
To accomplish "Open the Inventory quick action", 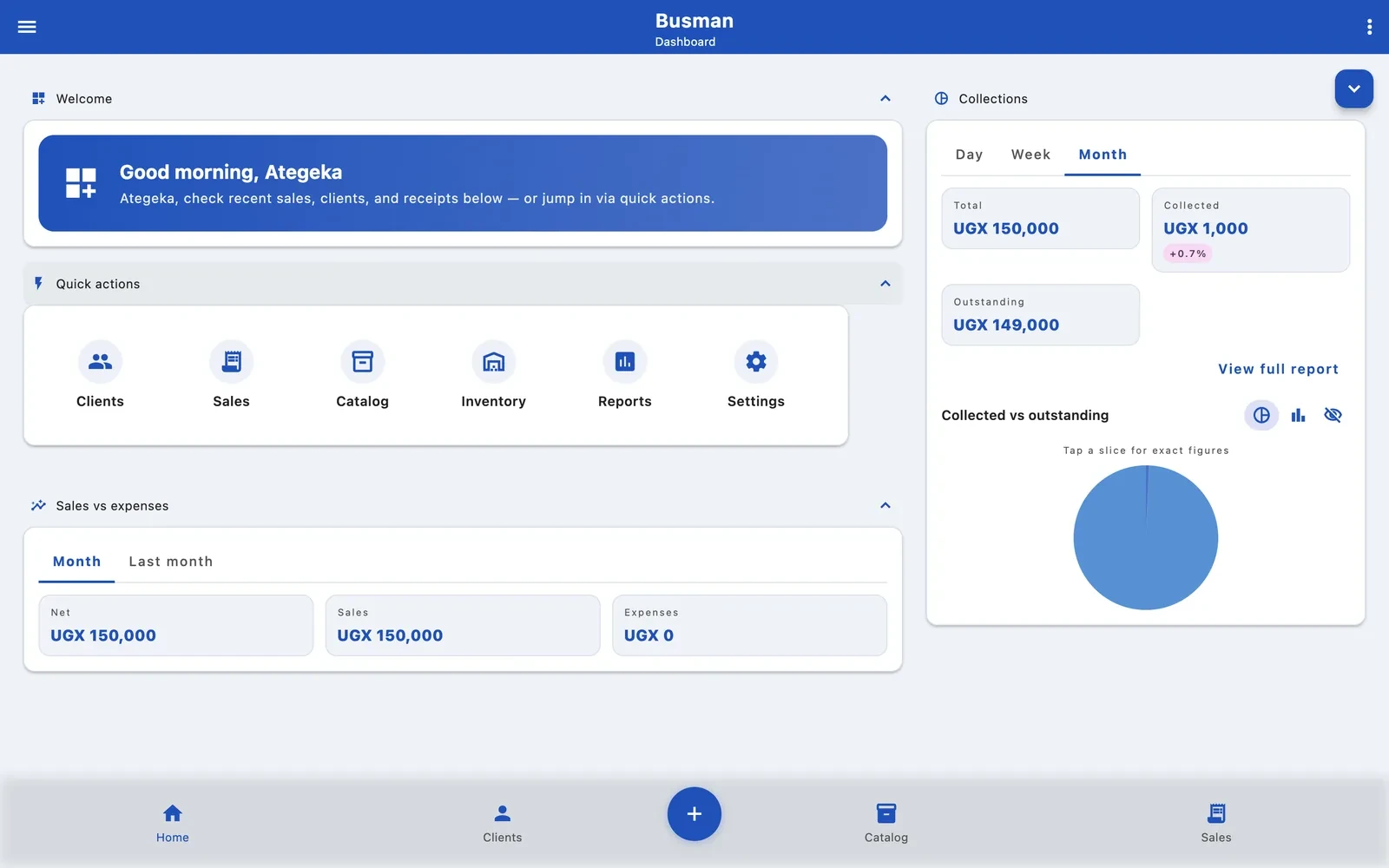I will (x=493, y=375).
